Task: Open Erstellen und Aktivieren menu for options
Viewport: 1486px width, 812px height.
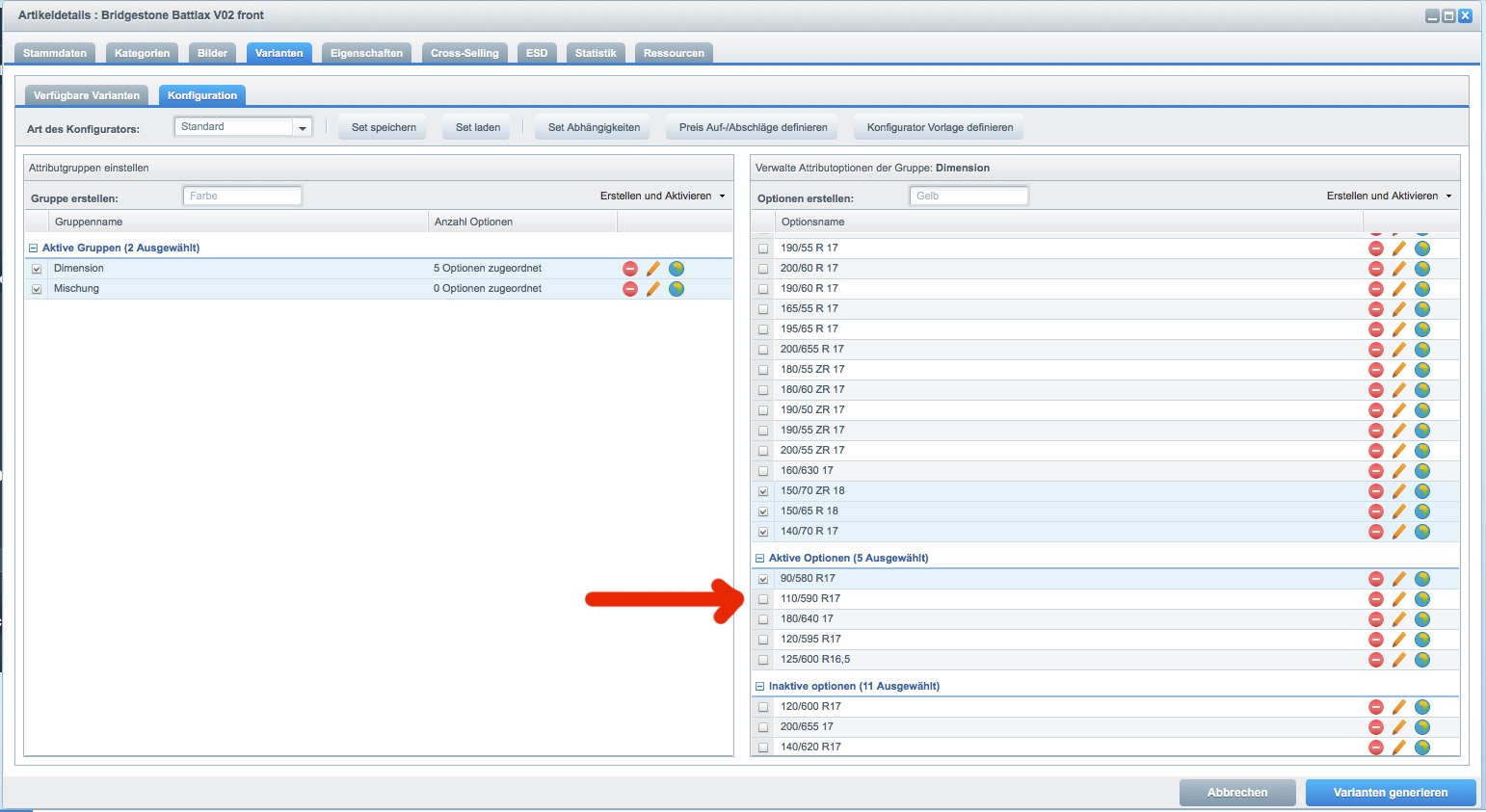Action: (1390, 196)
